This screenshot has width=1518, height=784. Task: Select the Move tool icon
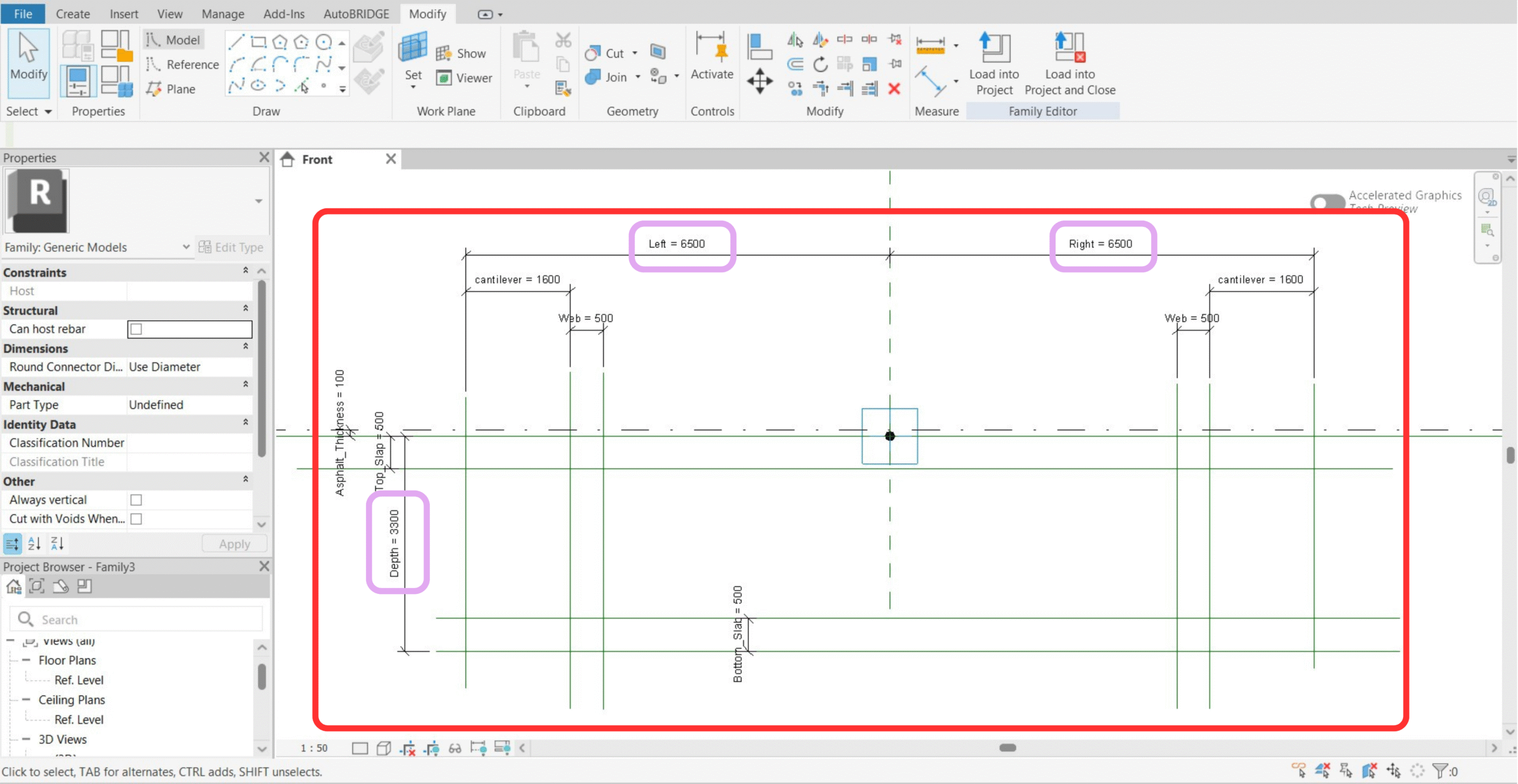point(760,81)
